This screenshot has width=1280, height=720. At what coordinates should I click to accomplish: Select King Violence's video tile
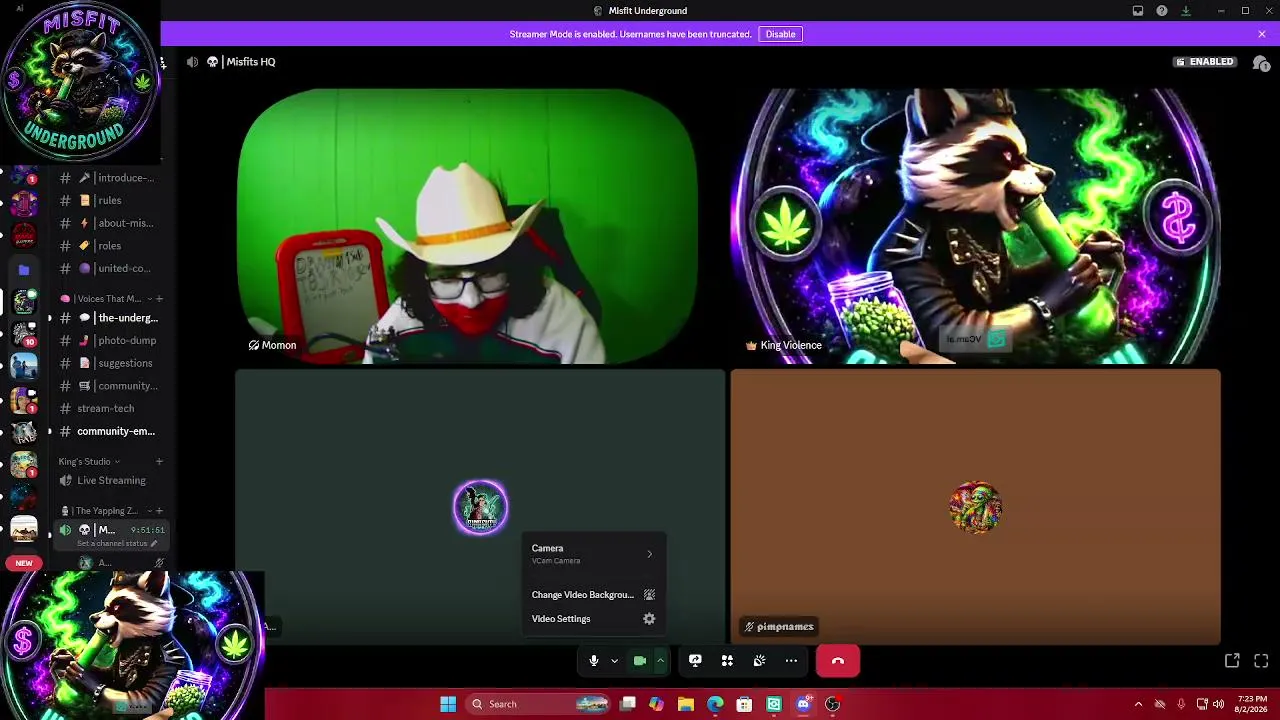tap(975, 226)
